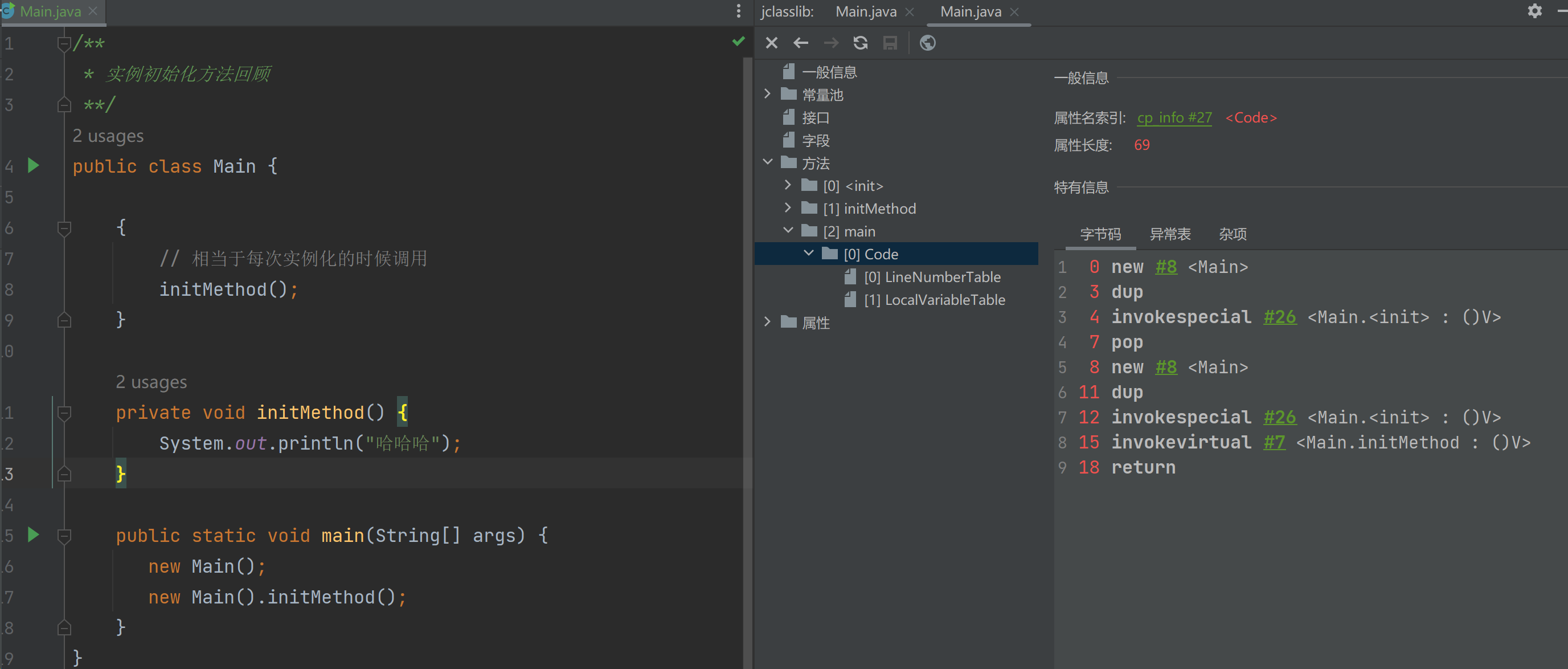Toggle the code fold on initMethod declaration
The width and height of the screenshot is (1568, 669).
64,413
